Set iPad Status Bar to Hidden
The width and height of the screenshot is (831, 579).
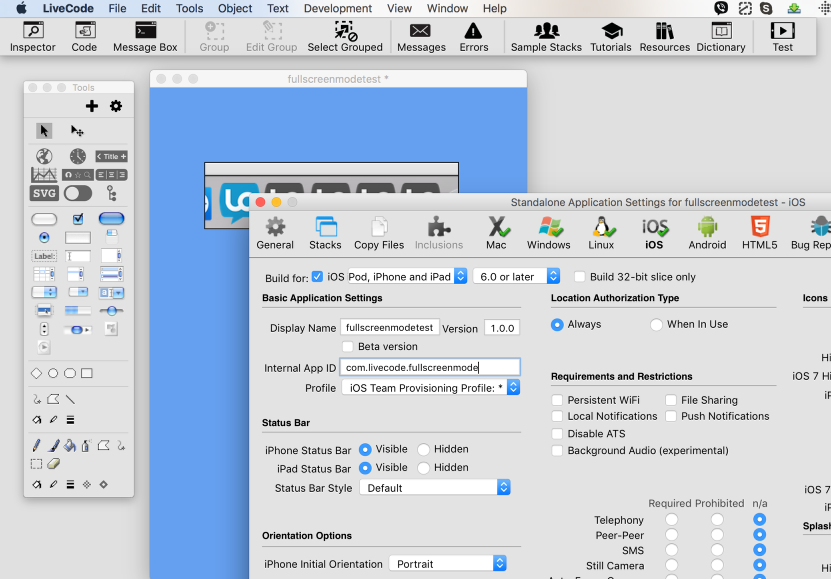point(423,468)
